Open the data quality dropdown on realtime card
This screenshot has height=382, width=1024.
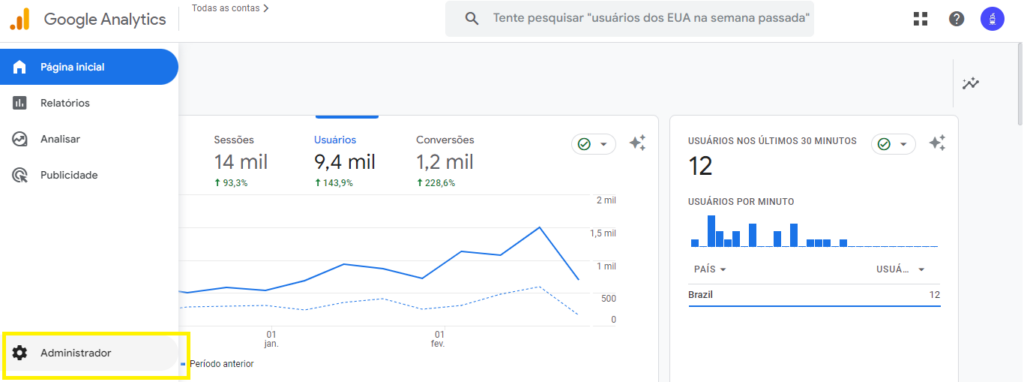(893, 144)
